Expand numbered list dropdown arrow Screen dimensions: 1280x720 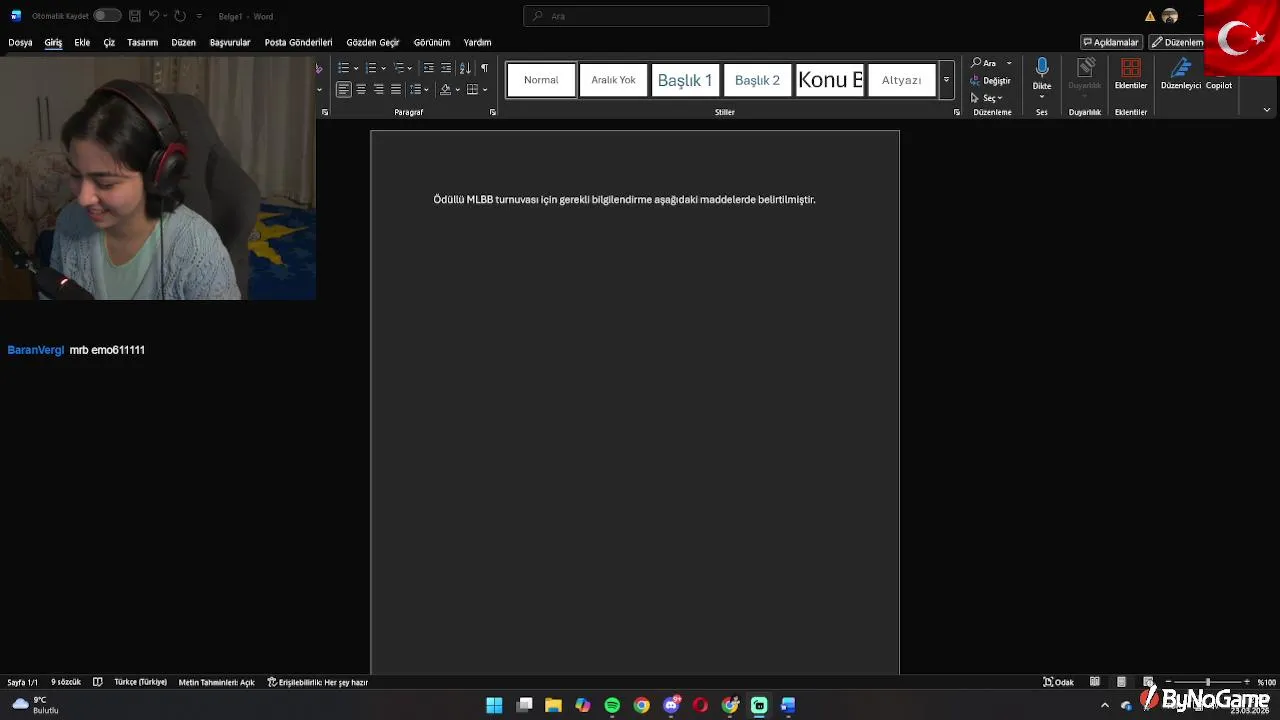(383, 69)
